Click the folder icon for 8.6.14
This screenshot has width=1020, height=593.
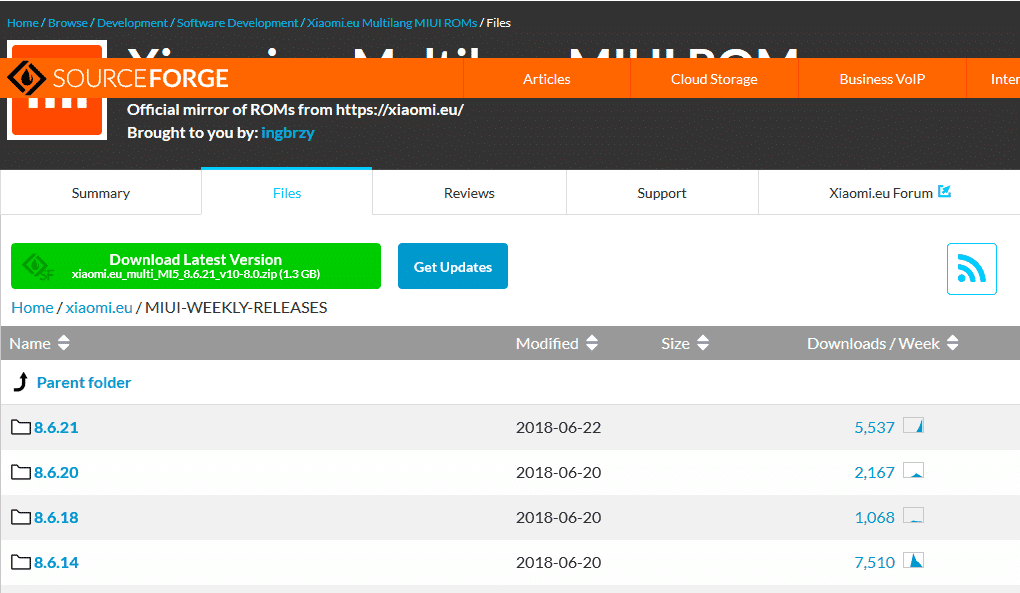click(21, 562)
